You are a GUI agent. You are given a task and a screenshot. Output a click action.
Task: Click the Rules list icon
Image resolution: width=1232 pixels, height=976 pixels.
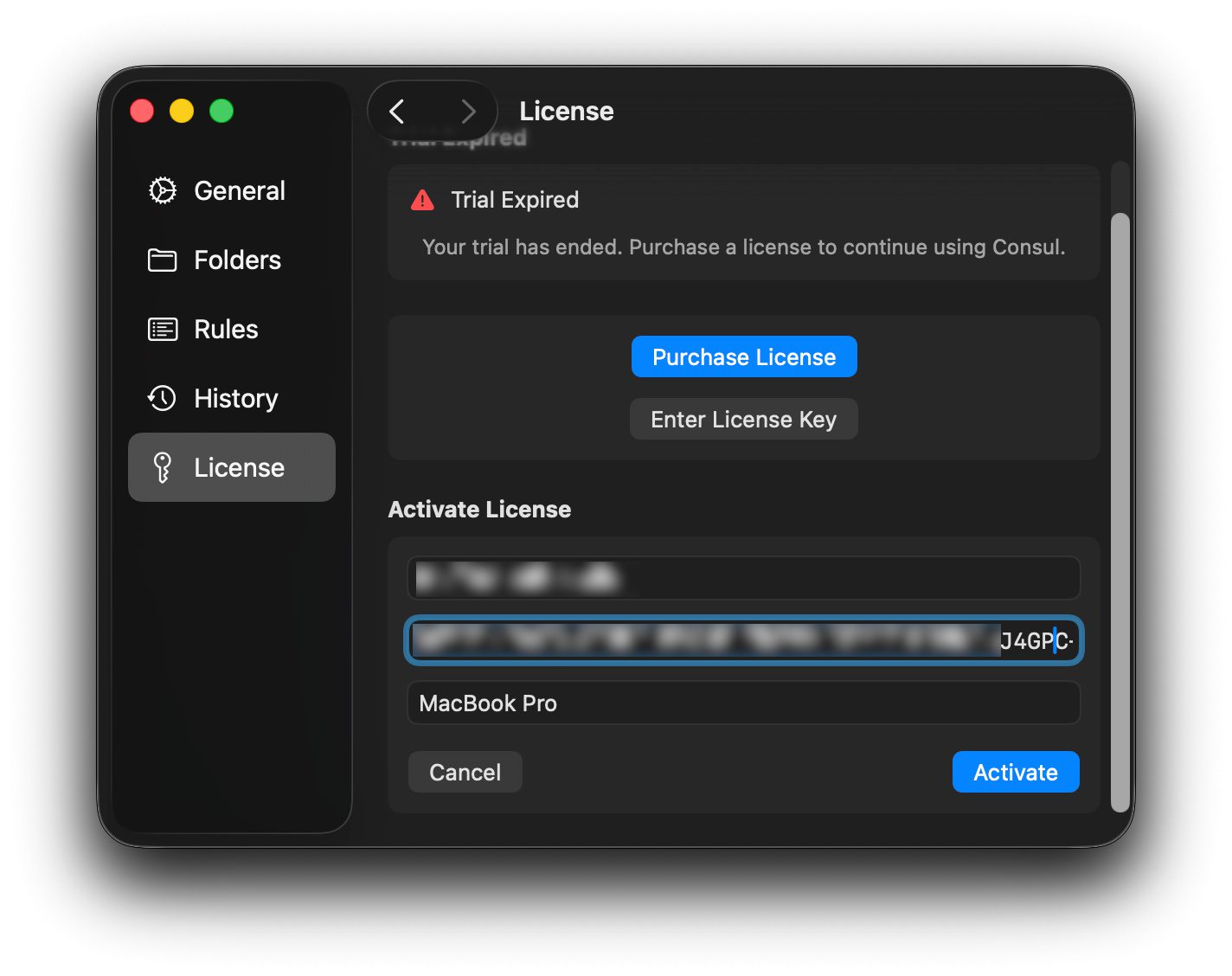click(163, 329)
